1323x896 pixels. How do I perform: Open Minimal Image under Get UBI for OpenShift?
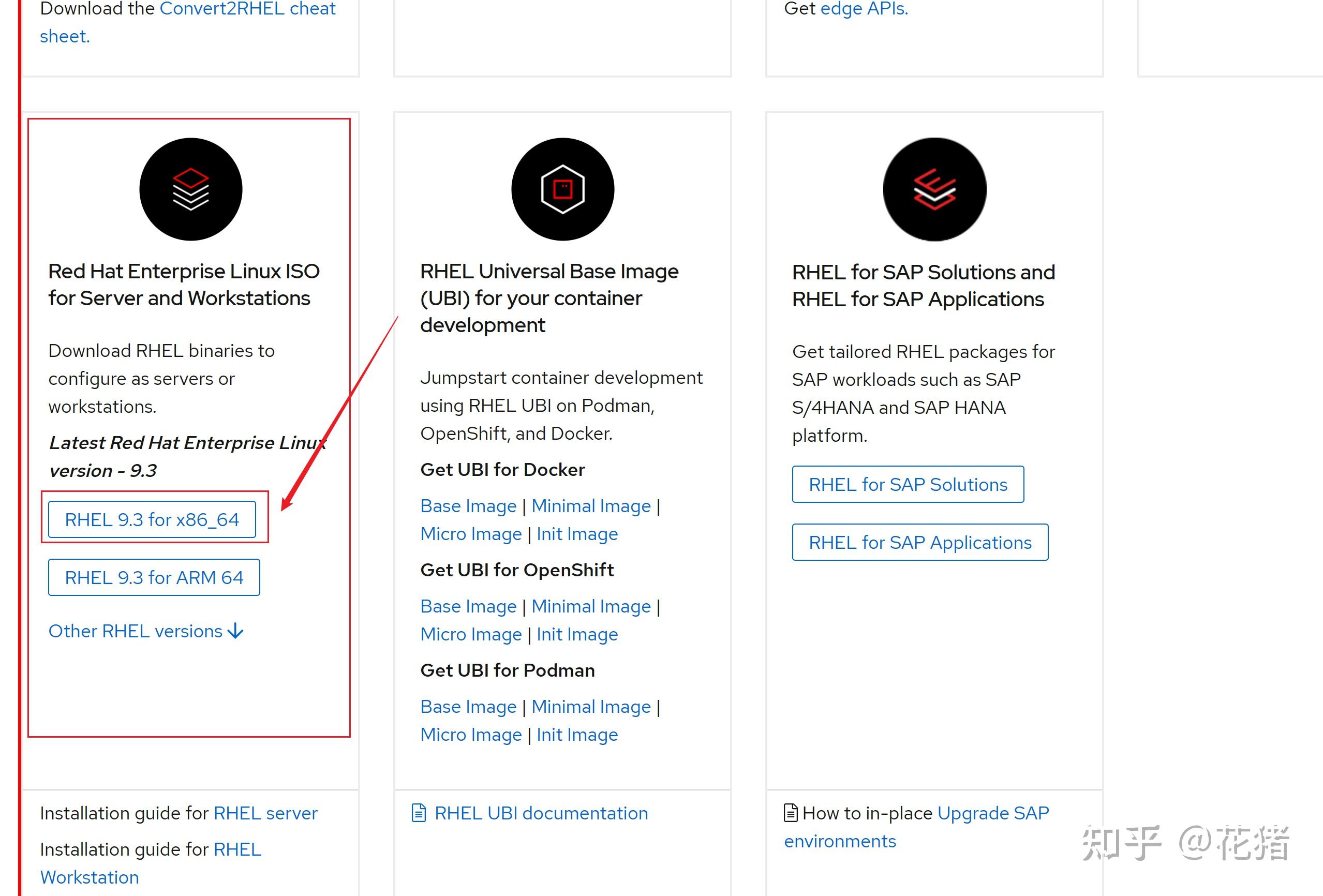pyautogui.click(x=591, y=606)
